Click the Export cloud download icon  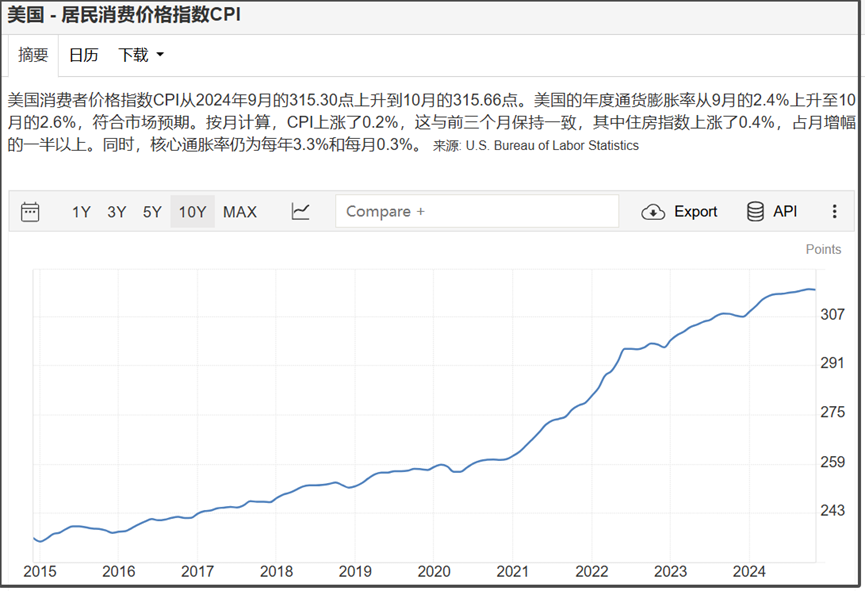click(653, 212)
